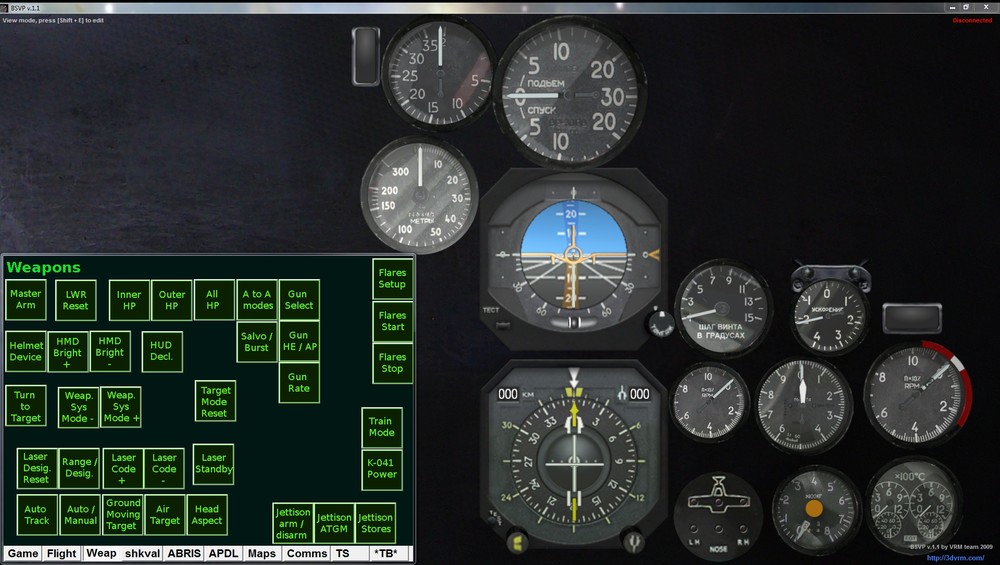Switch to the shkval tab

coord(142,554)
